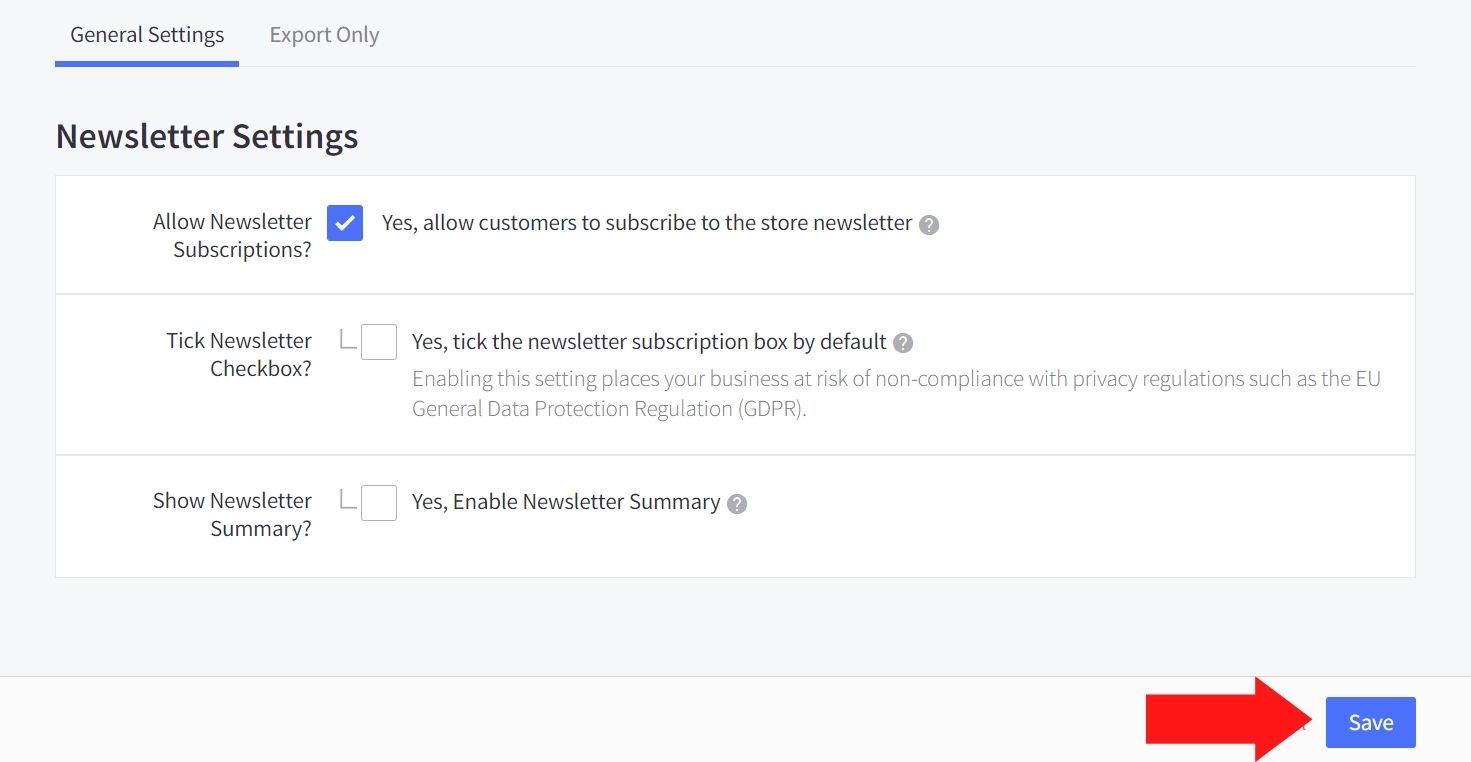Check the Enable Newsletter Summary box
Viewport: 1471px width, 762px height.
point(379,503)
